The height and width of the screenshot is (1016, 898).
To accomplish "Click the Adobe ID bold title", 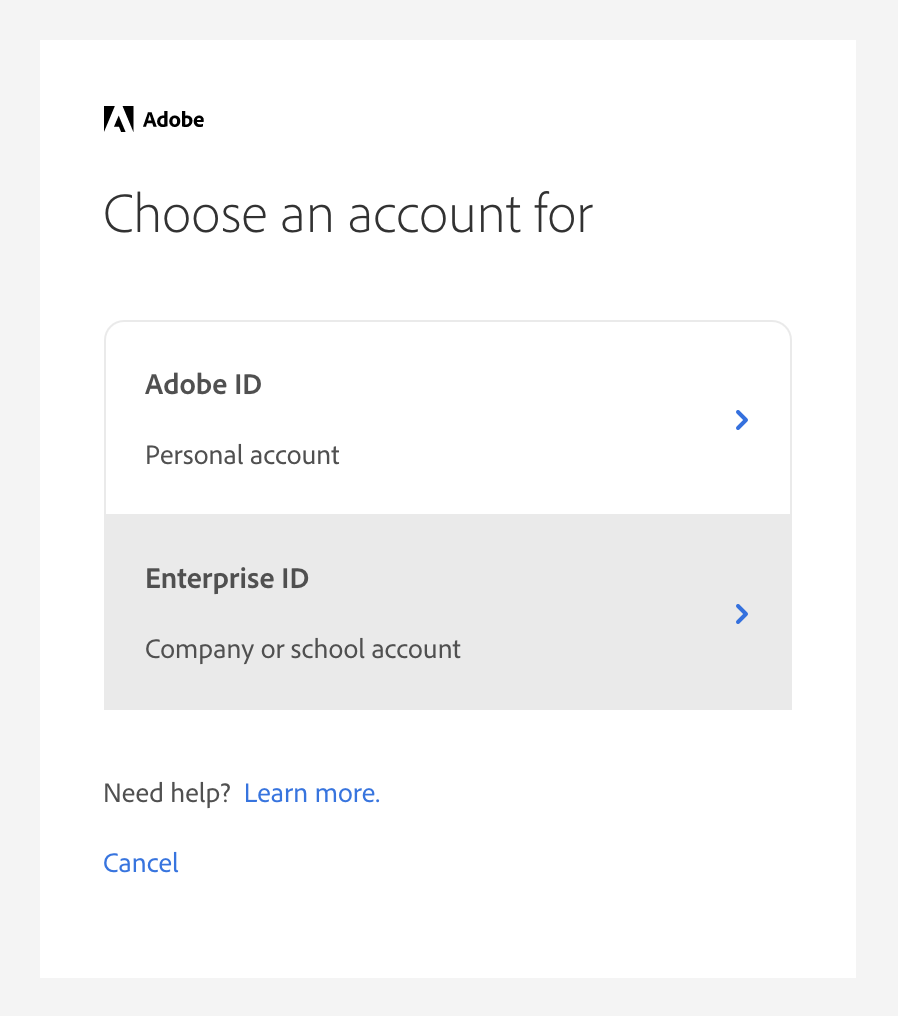I will [x=203, y=385].
